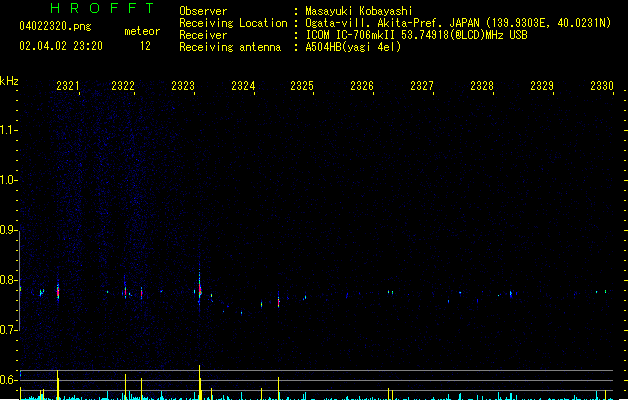Click the 2325 time axis marker
This screenshot has width=629, height=400.
[x=302, y=85]
